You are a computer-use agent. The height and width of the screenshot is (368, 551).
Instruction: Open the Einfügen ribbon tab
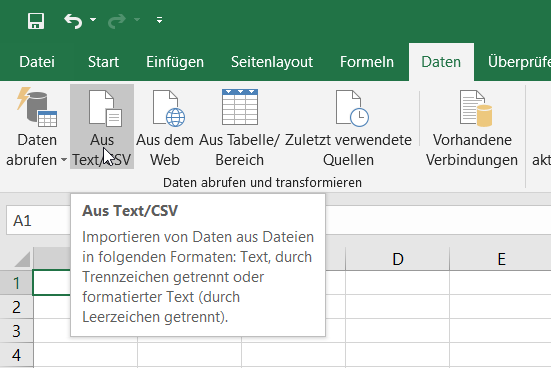tap(175, 62)
